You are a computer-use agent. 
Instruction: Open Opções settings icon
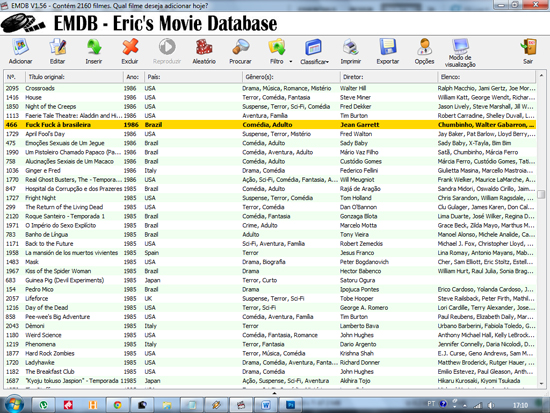point(424,47)
